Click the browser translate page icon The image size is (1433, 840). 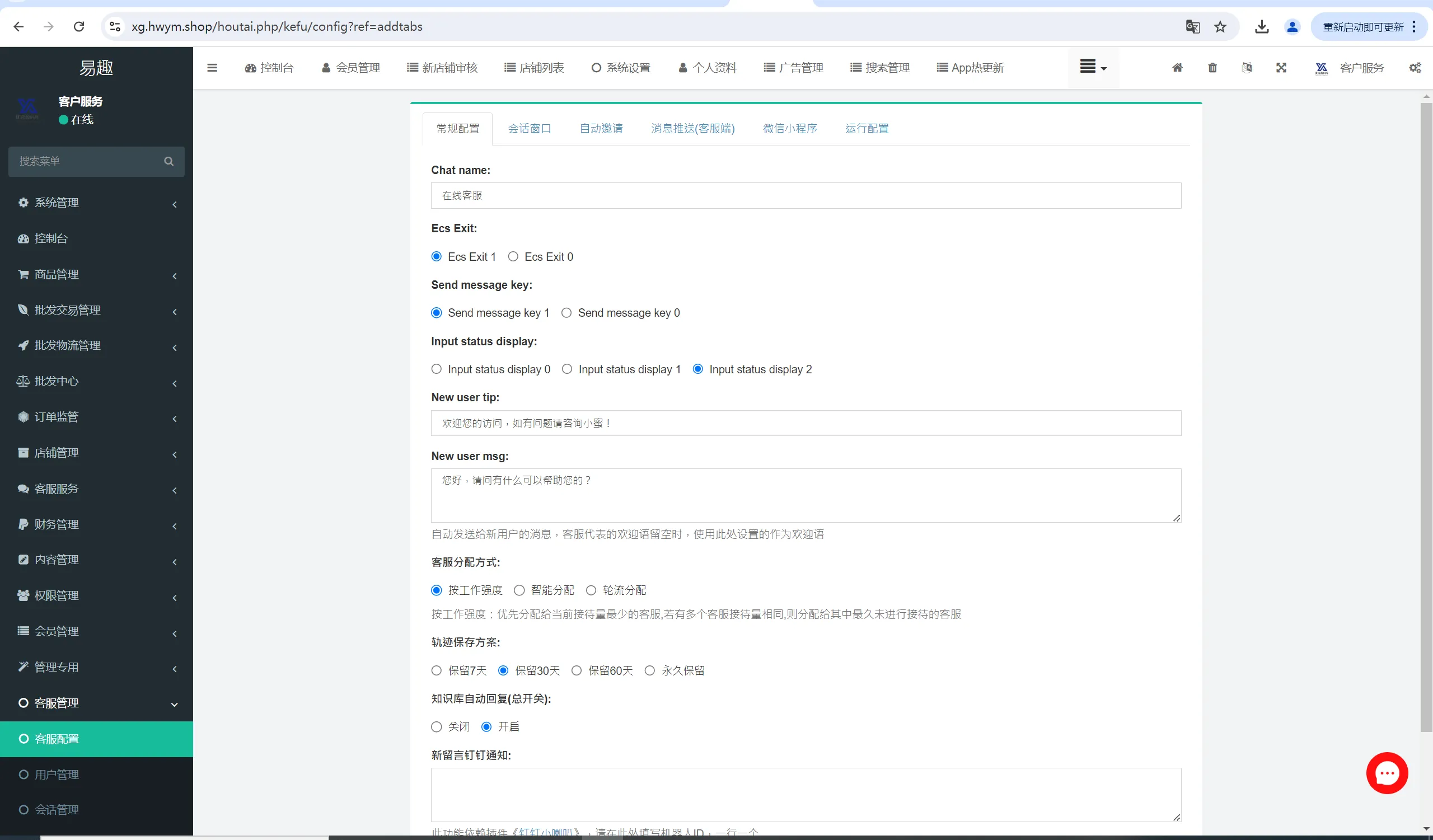(1192, 27)
